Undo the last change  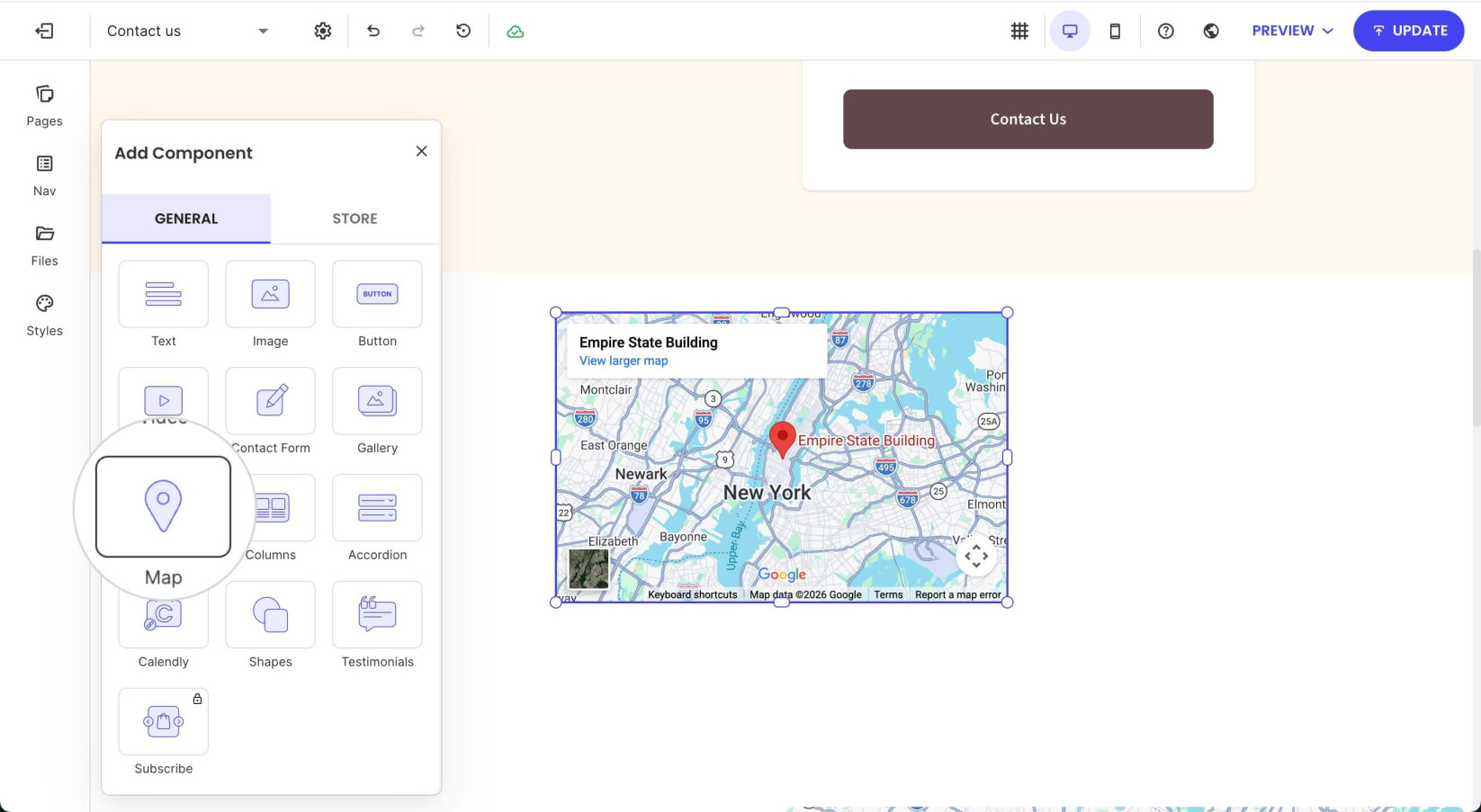point(373,31)
